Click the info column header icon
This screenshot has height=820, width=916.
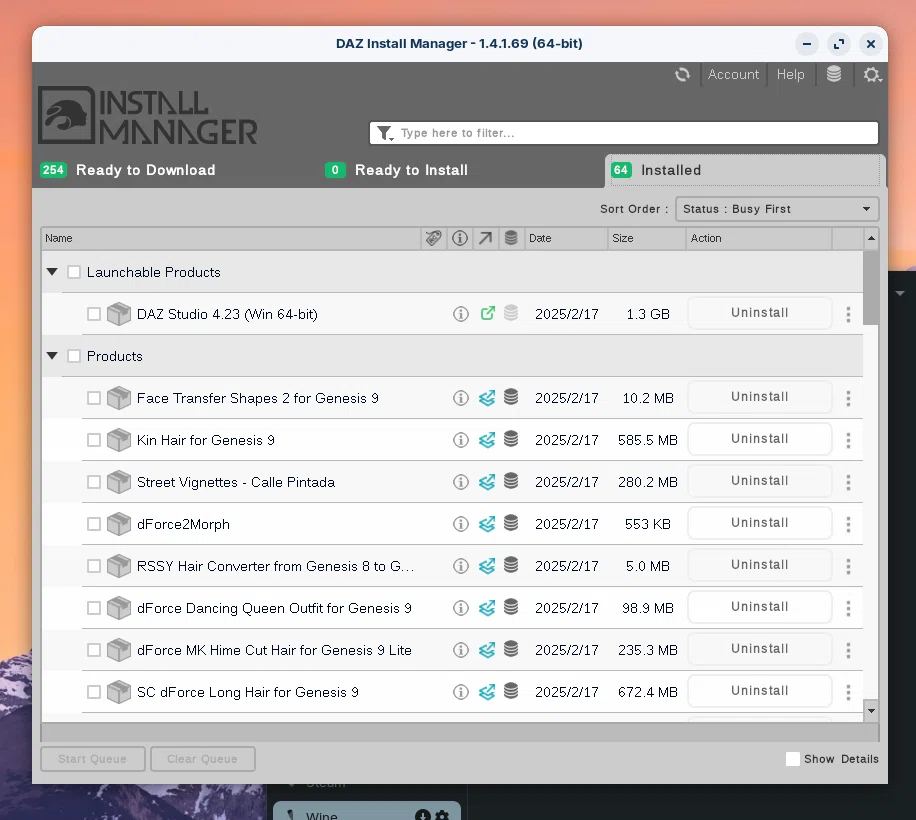pyautogui.click(x=460, y=238)
